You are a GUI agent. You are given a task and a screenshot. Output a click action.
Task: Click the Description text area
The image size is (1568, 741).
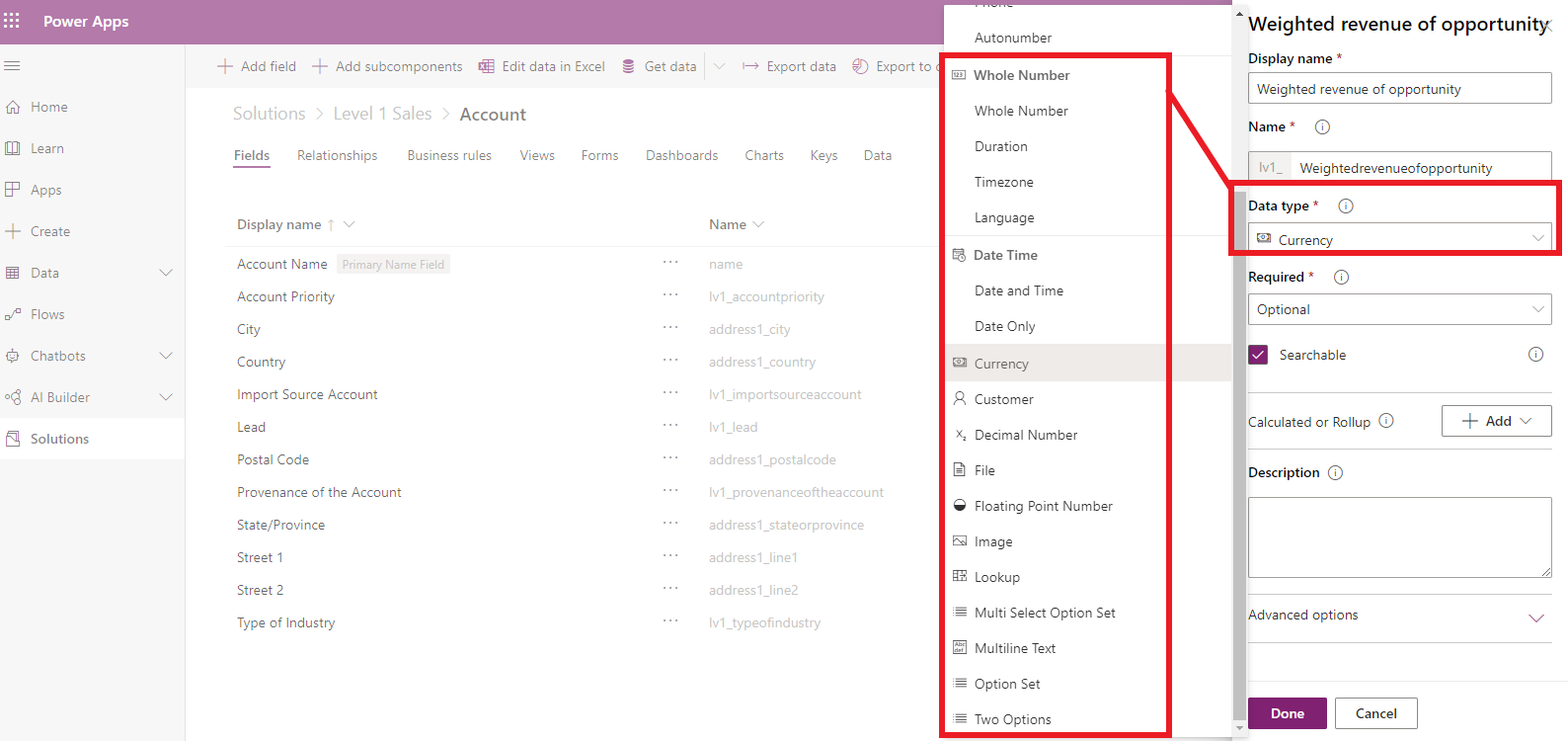point(1400,537)
